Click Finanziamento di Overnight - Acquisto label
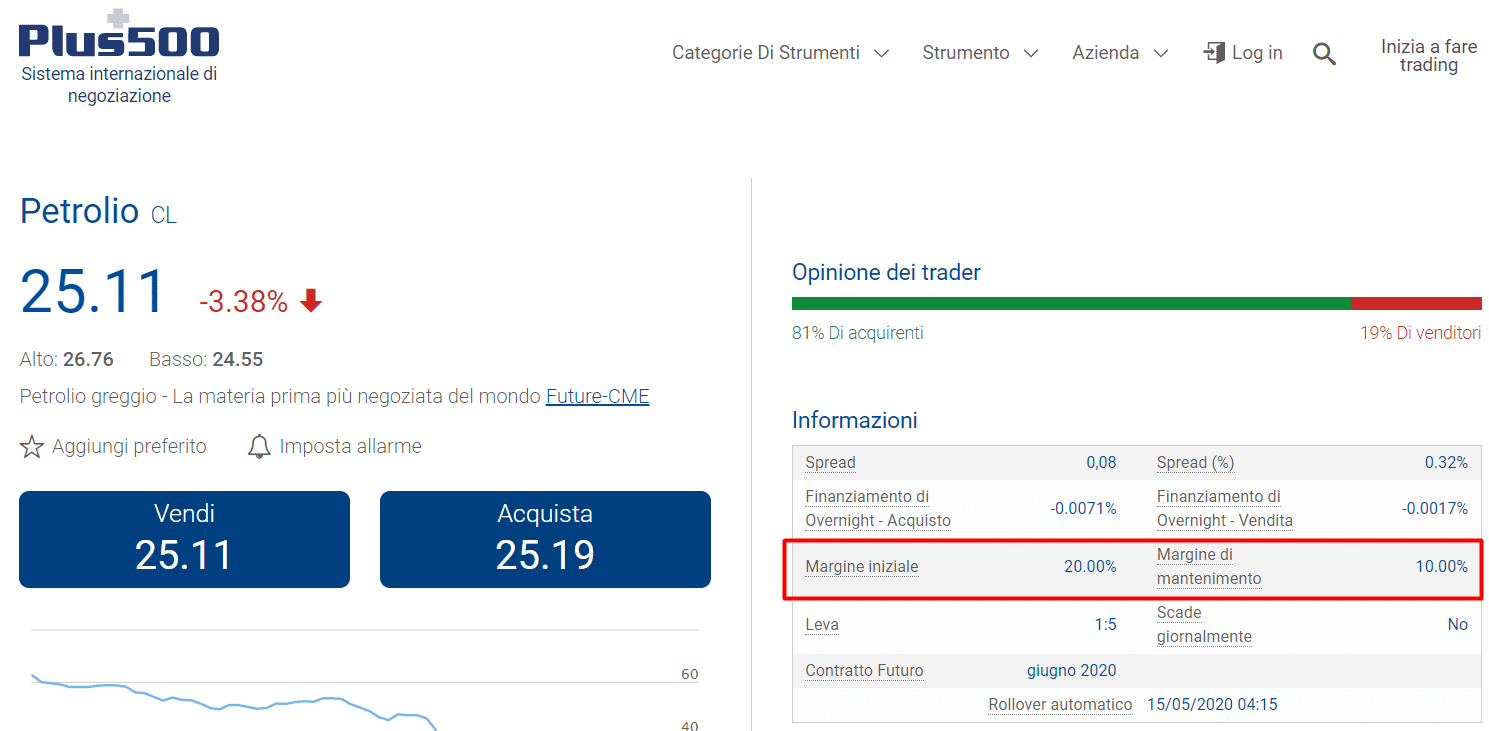Viewport: 1489px width, 731px height. 878,509
